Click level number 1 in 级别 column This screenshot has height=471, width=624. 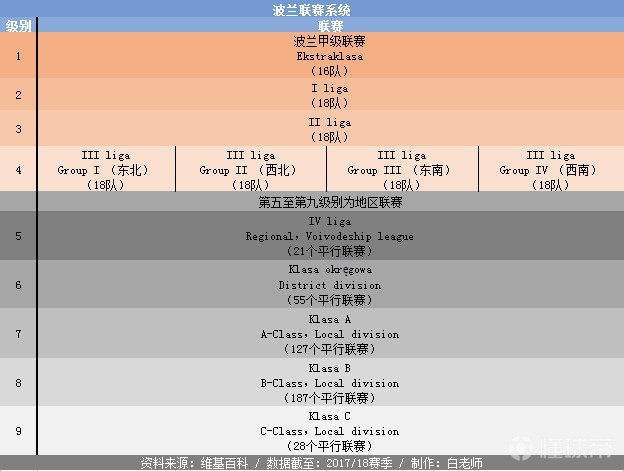[18, 56]
